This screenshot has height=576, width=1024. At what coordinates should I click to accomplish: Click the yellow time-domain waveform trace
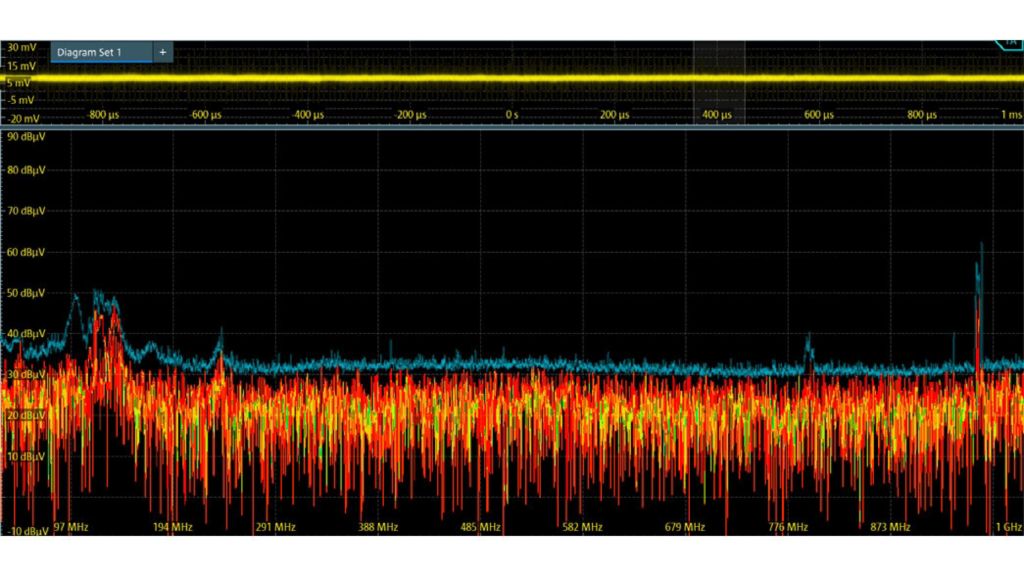pos(400,78)
